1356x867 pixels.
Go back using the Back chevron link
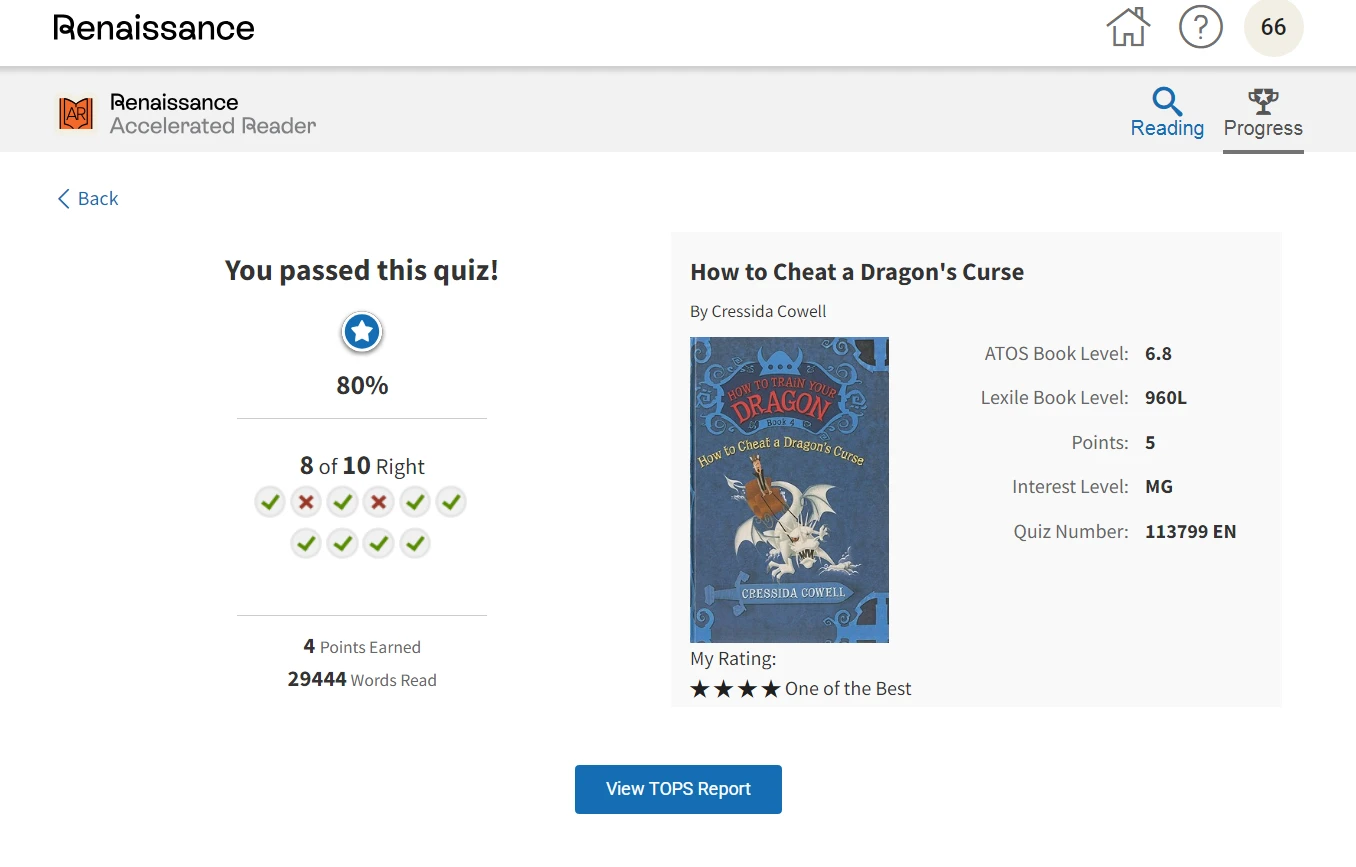click(x=88, y=198)
